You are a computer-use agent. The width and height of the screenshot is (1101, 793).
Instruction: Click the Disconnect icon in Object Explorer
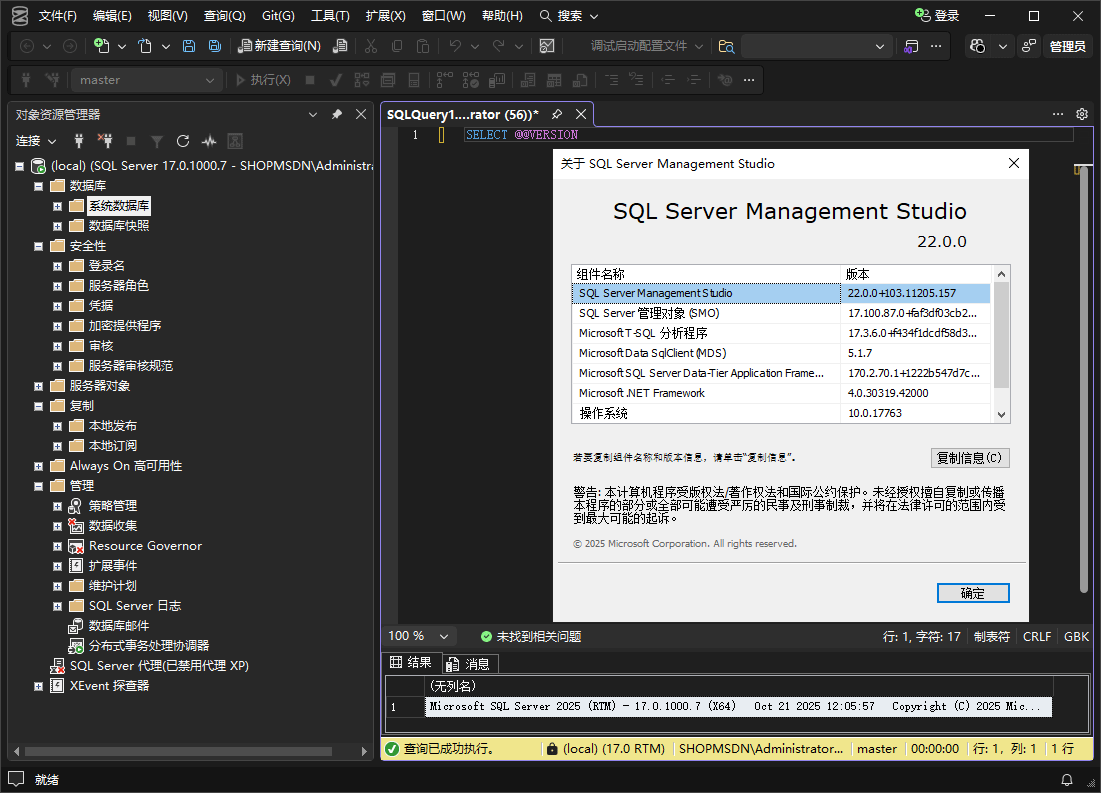tap(104, 141)
